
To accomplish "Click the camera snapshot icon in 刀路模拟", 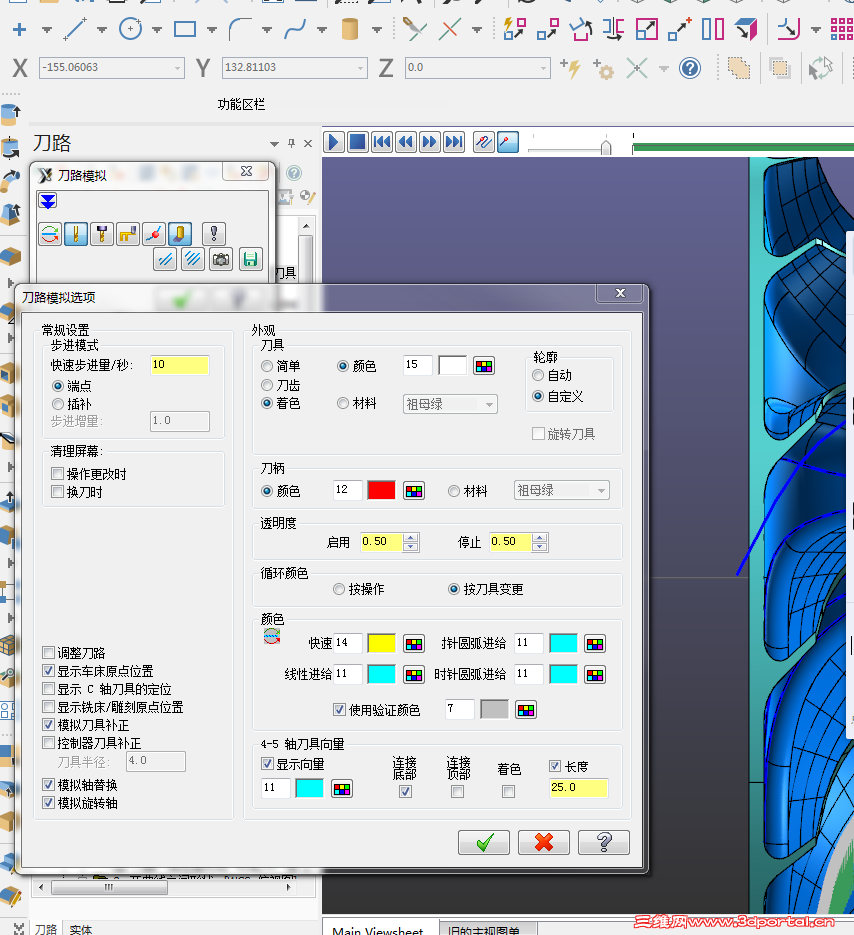I will [x=221, y=259].
